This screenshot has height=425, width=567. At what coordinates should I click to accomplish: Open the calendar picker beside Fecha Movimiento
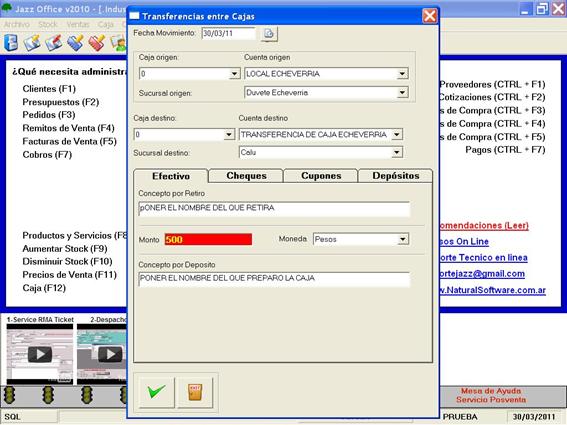tap(269, 34)
